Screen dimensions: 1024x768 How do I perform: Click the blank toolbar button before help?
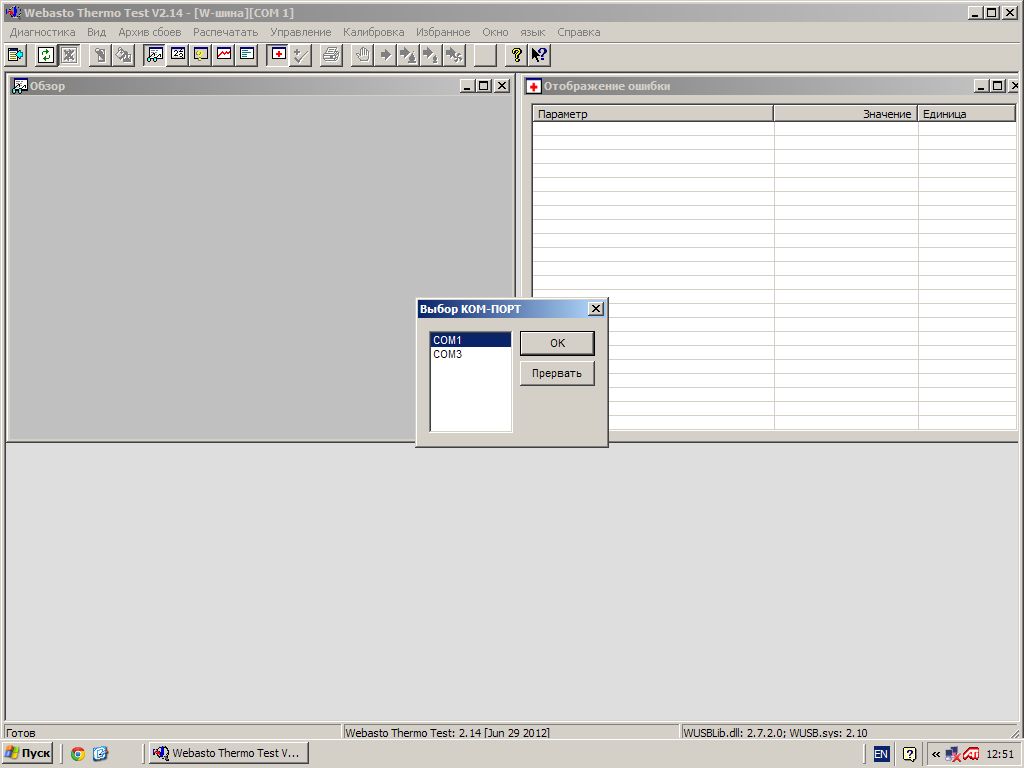click(x=485, y=56)
